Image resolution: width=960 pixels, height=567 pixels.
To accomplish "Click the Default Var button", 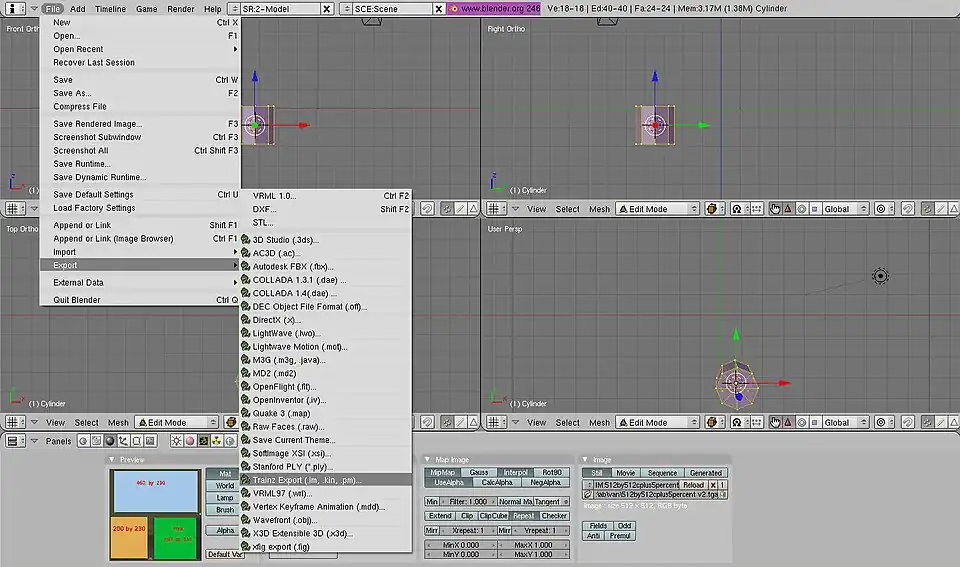I will 222,554.
